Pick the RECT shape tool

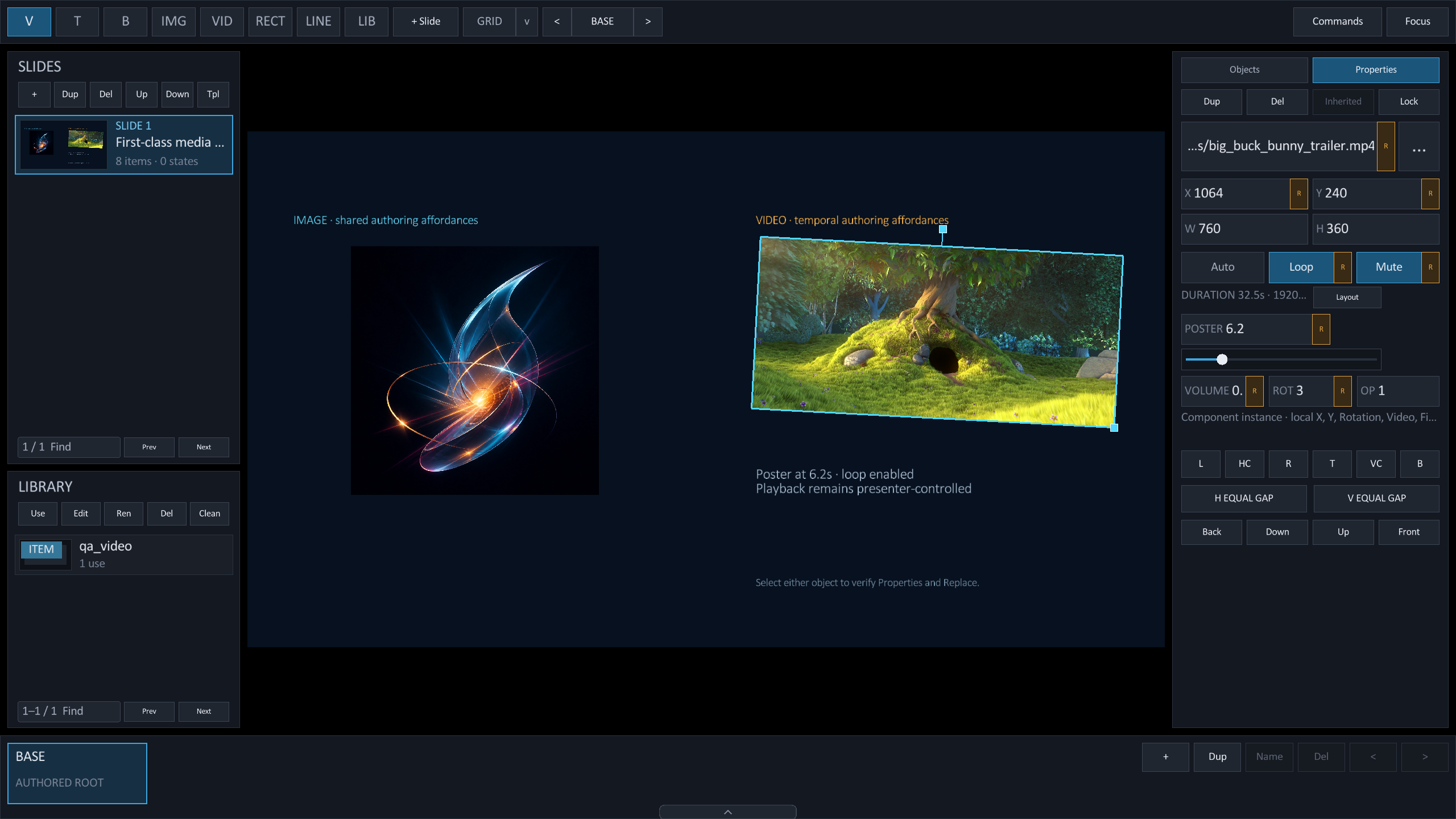270,22
